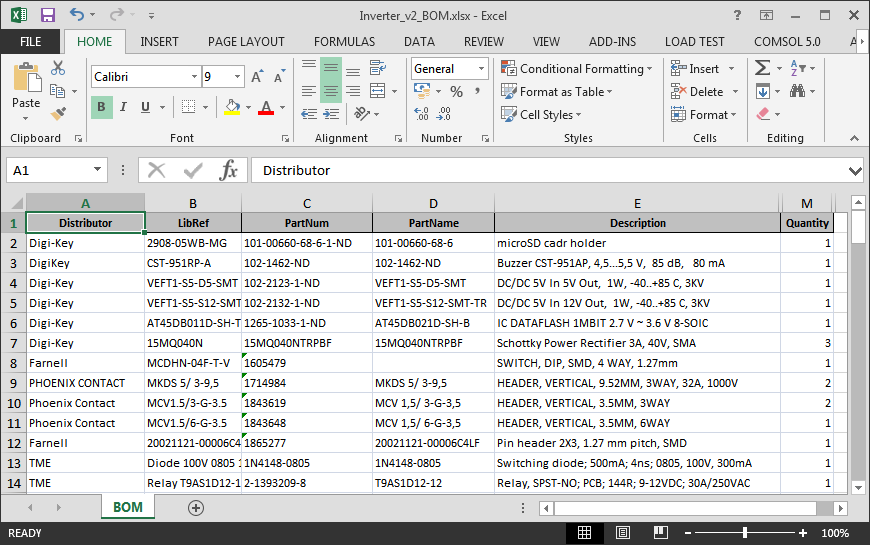Click the AutoSum sigma icon
This screenshot has height=545, width=870.
click(762, 68)
